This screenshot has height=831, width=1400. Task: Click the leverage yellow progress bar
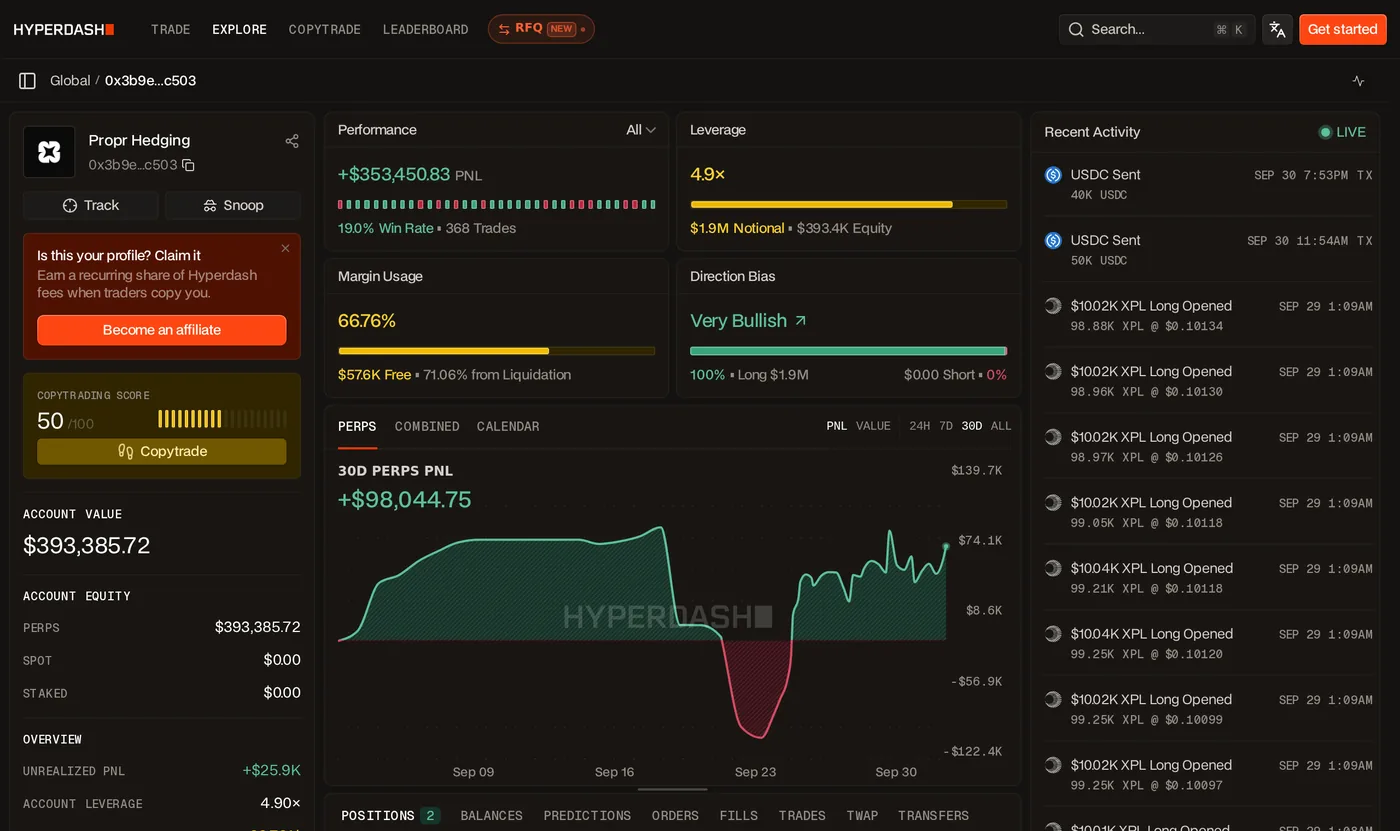click(848, 204)
